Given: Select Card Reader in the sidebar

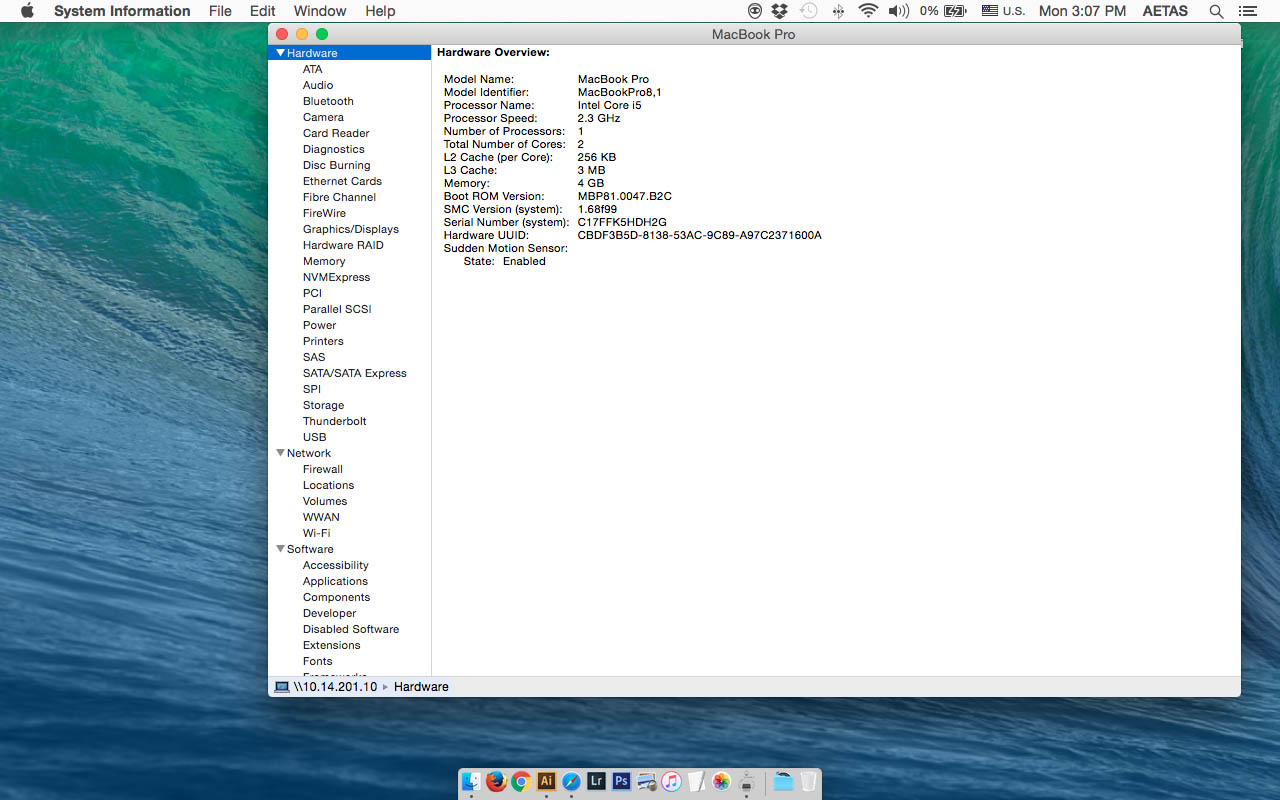Looking at the screenshot, I should (336, 133).
